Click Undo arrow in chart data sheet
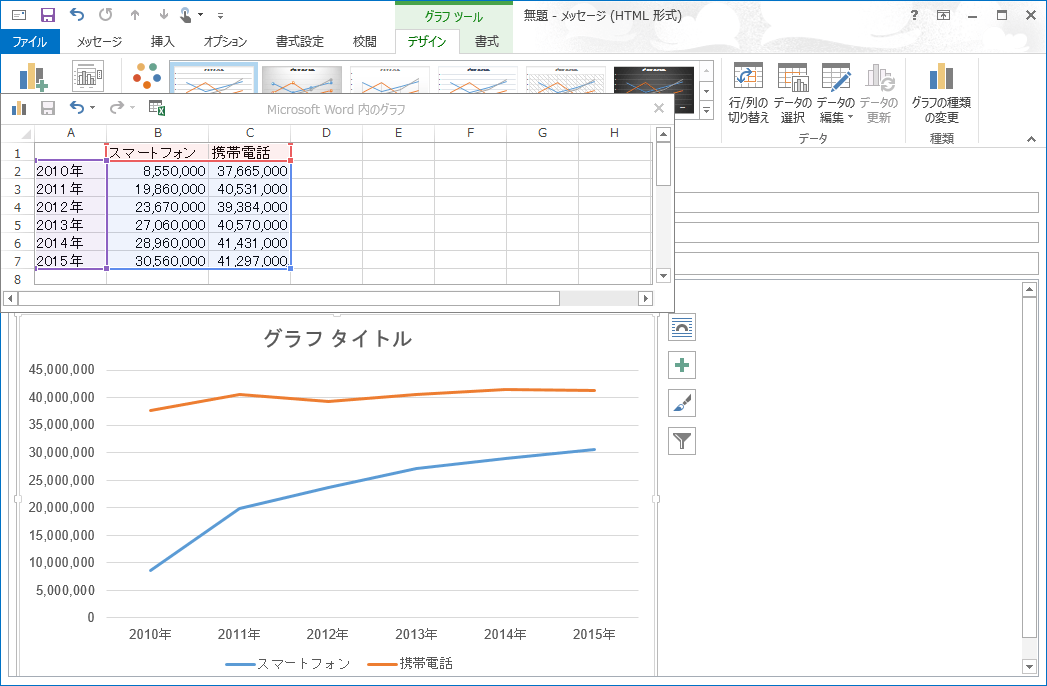 (77, 108)
